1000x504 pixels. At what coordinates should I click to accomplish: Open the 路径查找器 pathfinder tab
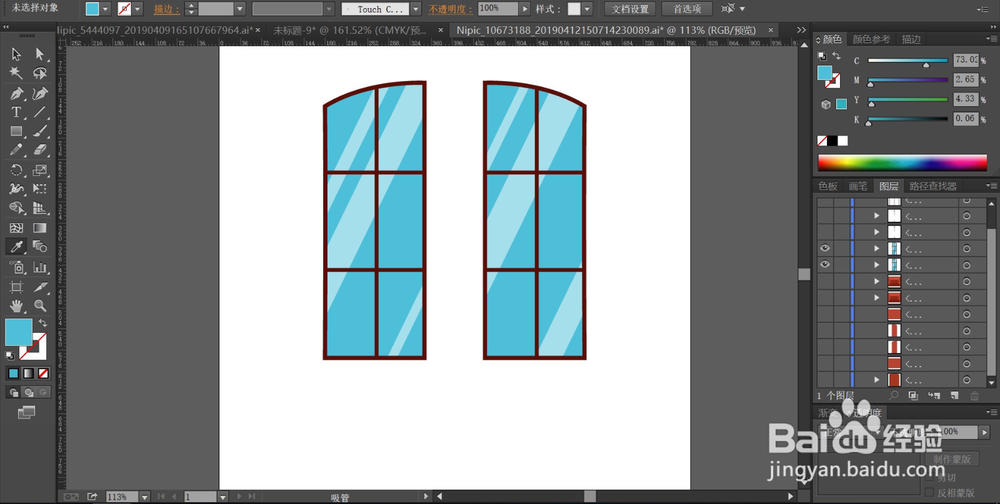pos(932,186)
